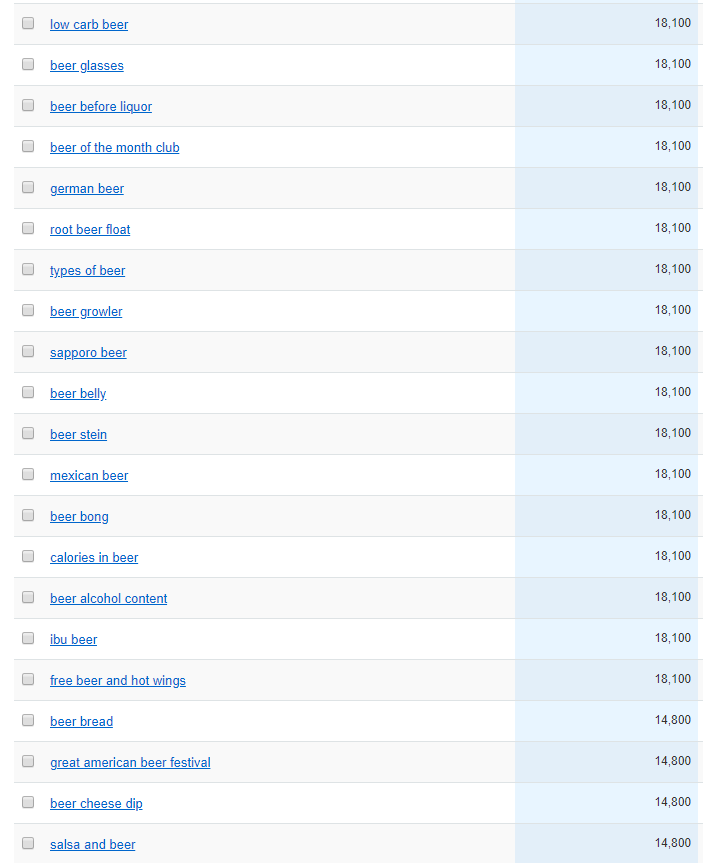Check the box for beer growler
This screenshot has height=863, width=703.
[27, 309]
